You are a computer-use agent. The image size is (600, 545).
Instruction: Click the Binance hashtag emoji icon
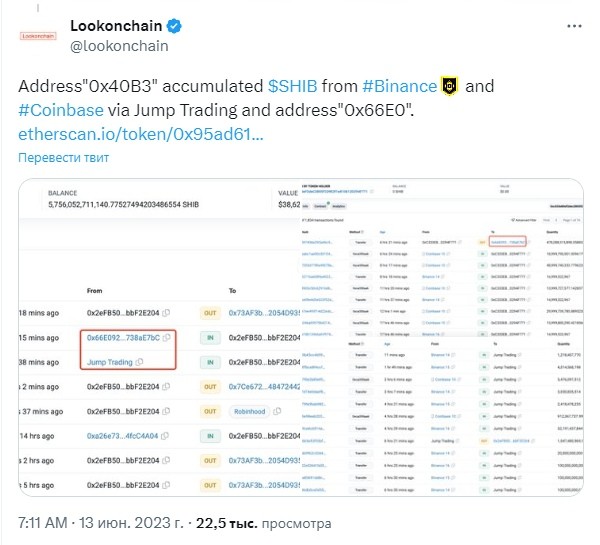[450, 86]
